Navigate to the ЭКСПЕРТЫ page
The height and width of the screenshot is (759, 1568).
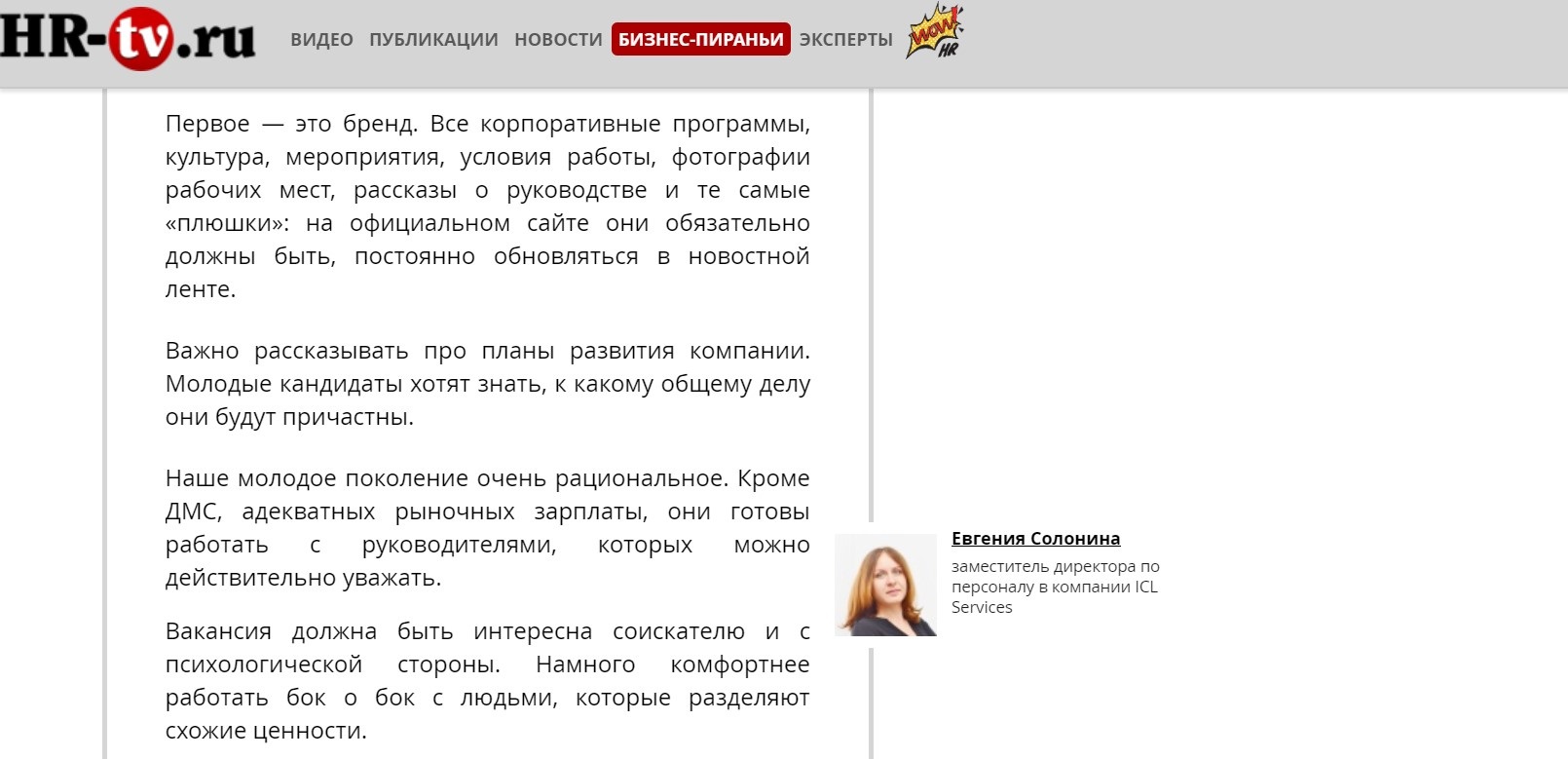tap(845, 40)
